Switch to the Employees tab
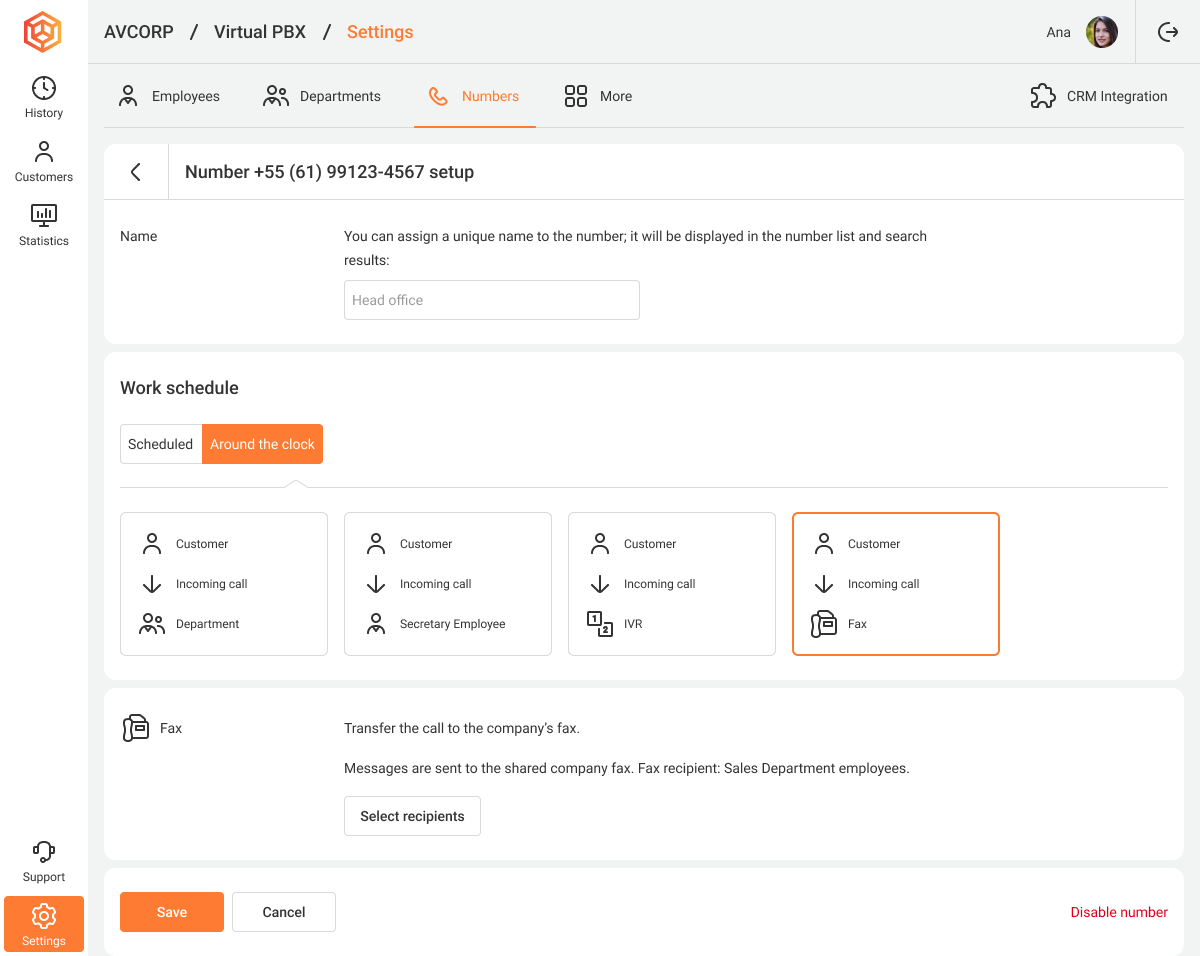Image resolution: width=1200 pixels, height=956 pixels. pos(169,96)
